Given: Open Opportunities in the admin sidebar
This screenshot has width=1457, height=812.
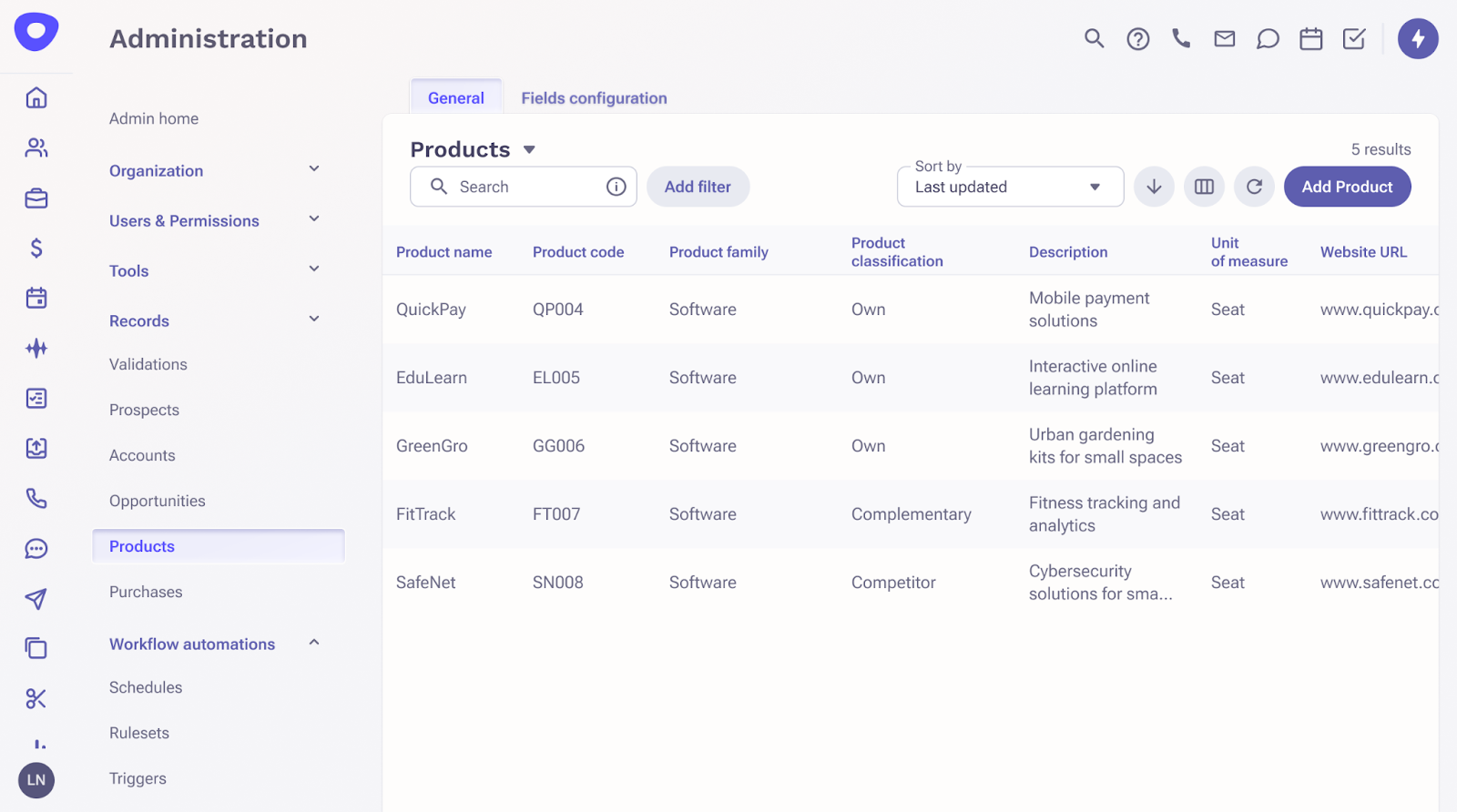Looking at the screenshot, I should coord(158,501).
